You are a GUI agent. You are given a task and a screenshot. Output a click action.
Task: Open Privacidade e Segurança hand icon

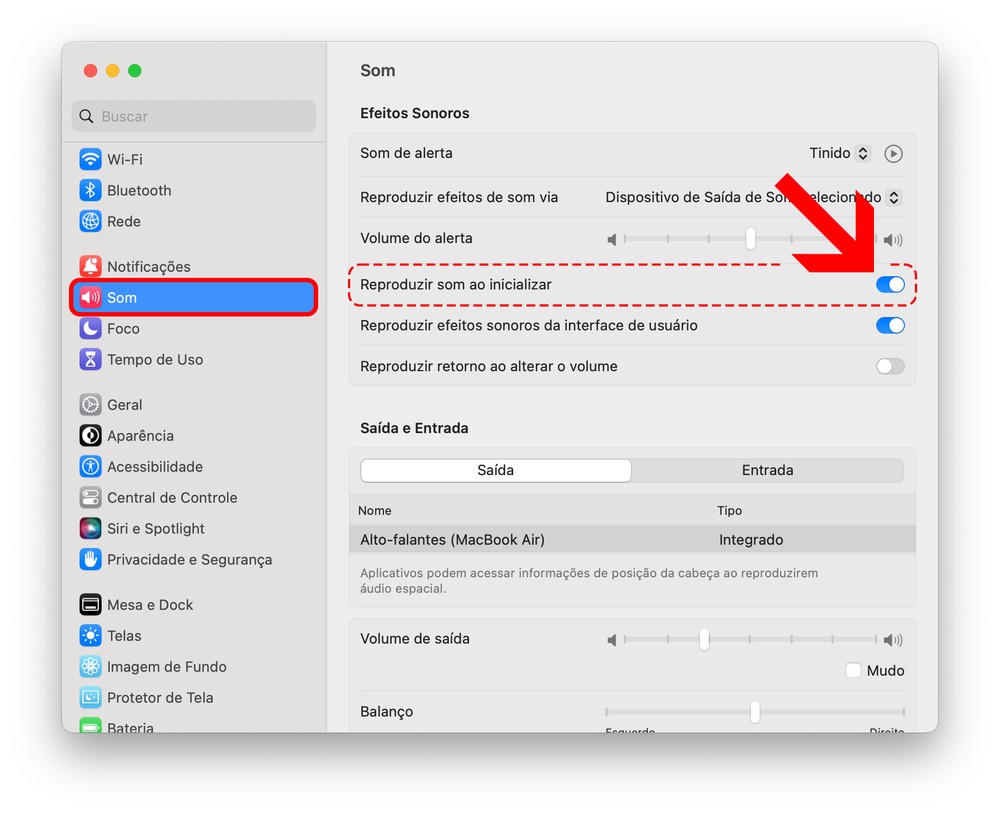[x=90, y=559]
